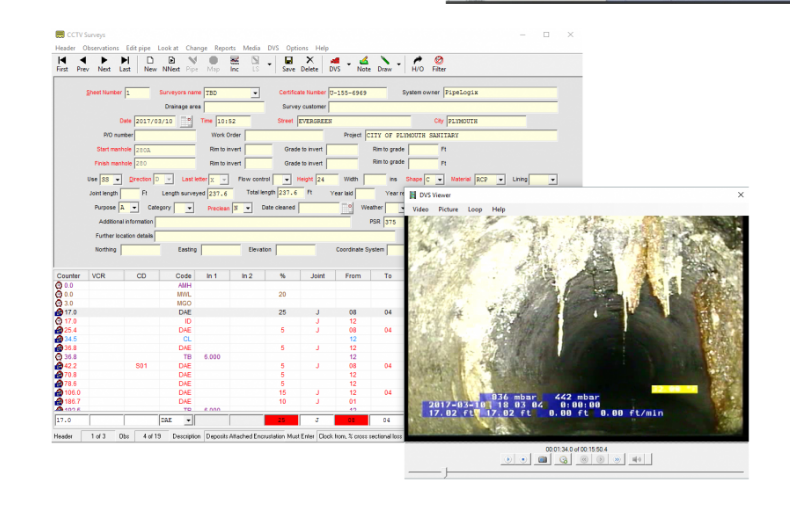The height and width of the screenshot is (512, 790).
Task: Open Loop menu in DVS Viewer
Action: click(x=475, y=209)
